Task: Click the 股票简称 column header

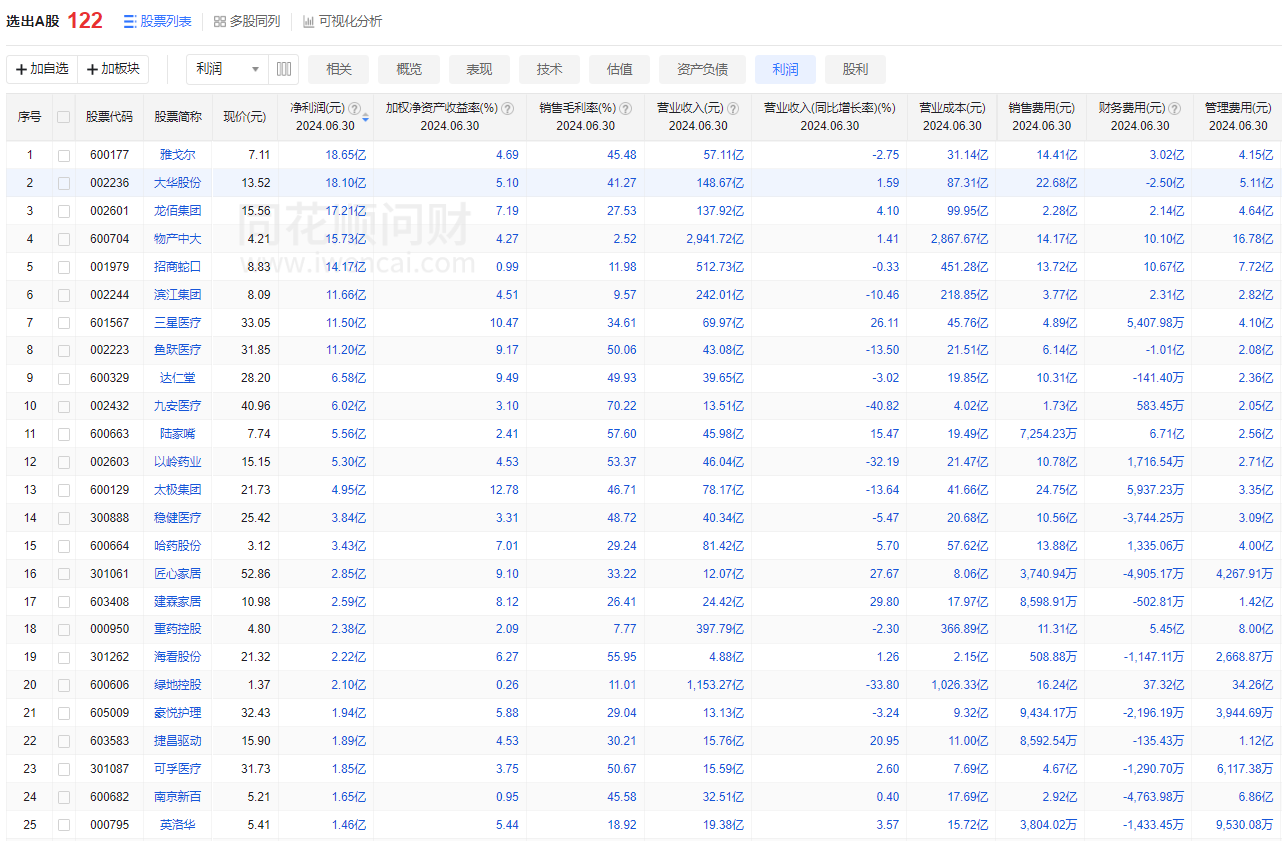Action: 178,117
